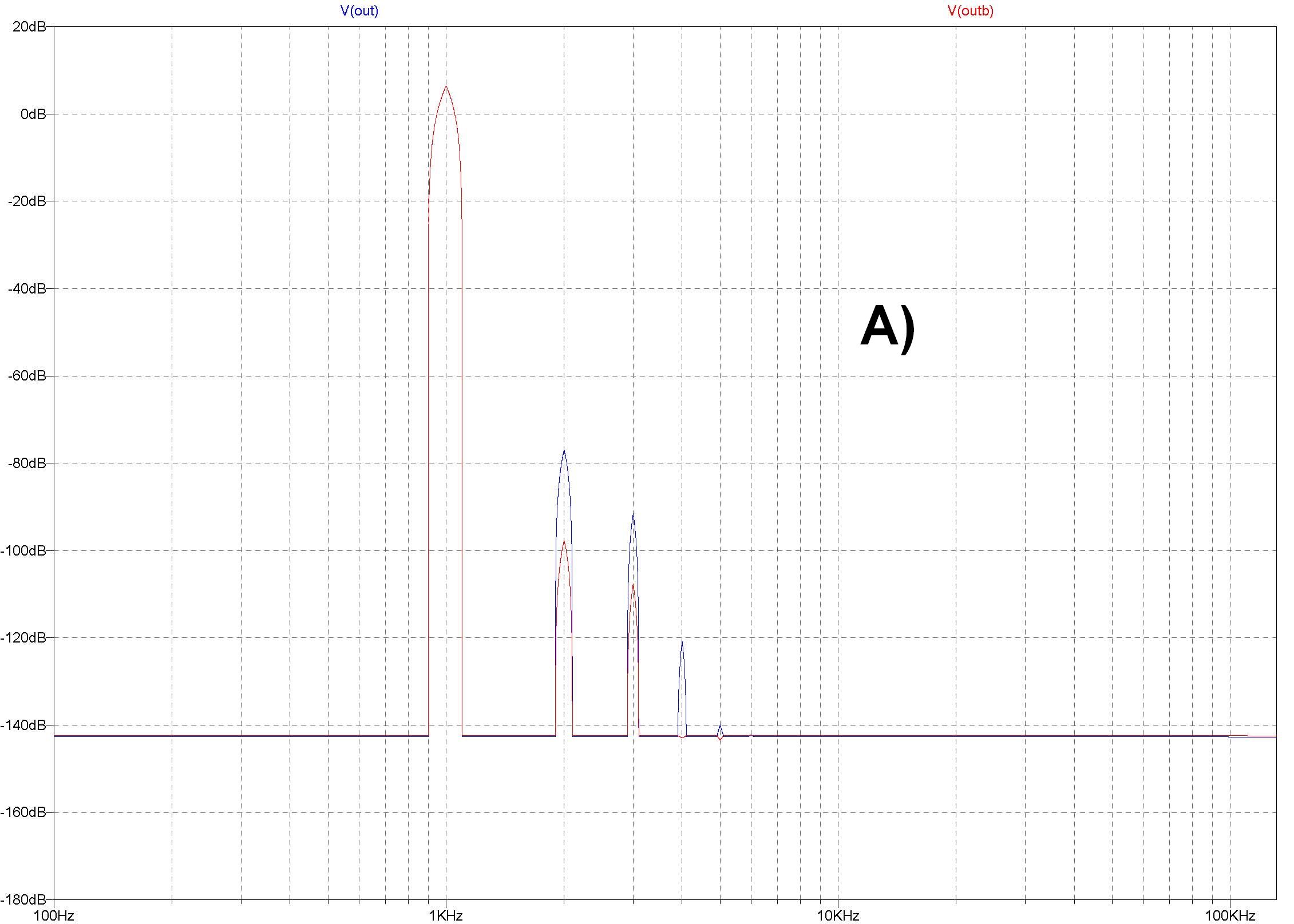
Task: Click the small 5KHz harmonic bump
Action: 720,727
